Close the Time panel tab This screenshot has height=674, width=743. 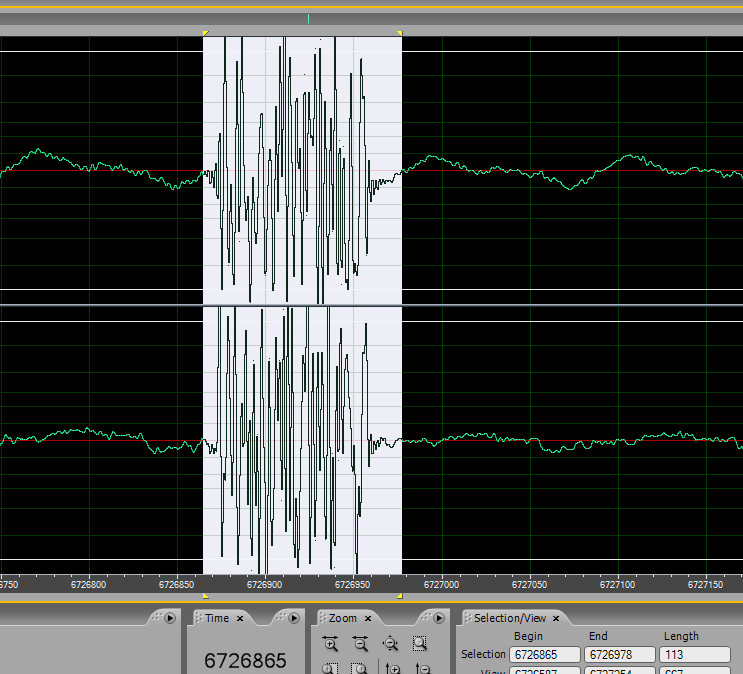tap(240, 619)
